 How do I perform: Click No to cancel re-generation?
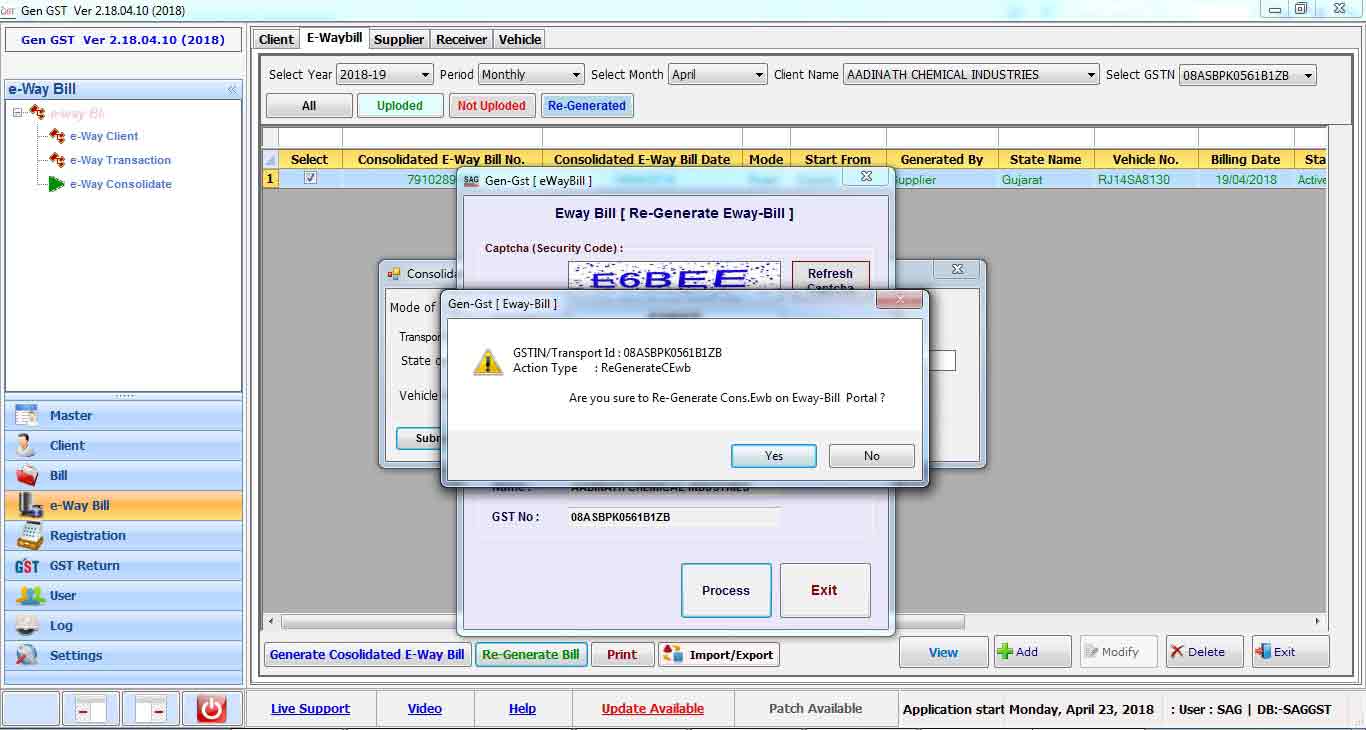click(872, 456)
